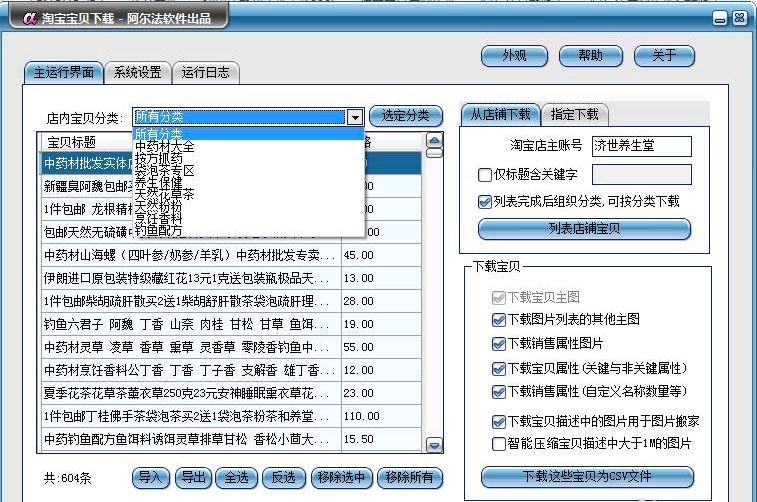757x502 pixels.
Task: Select highlighted row 中药材批发实体店
Action: tap(87, 164)
